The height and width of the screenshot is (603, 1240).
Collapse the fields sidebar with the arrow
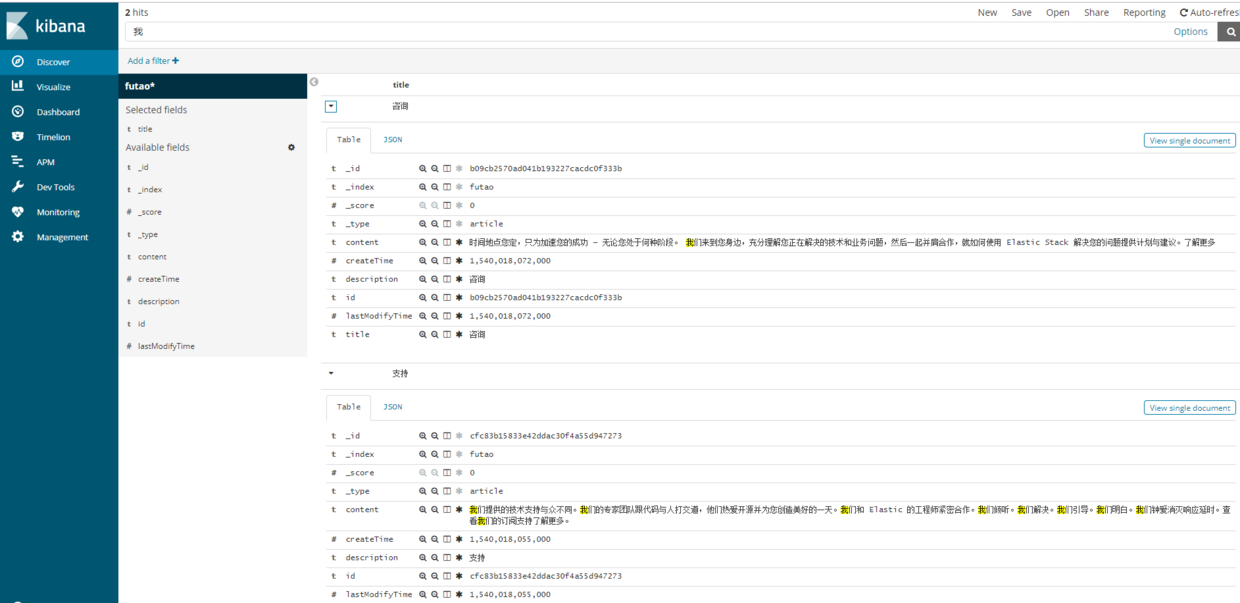point(314,82)
